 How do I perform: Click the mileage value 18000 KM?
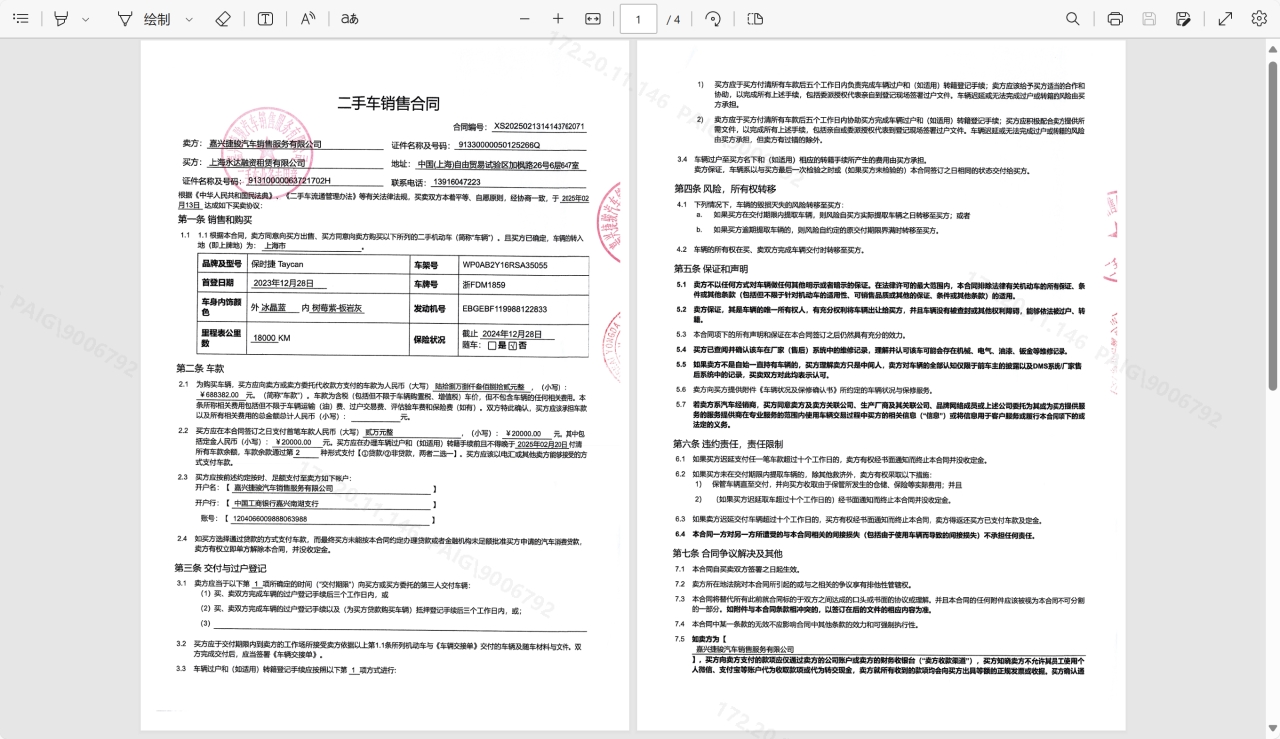[270, 338]
